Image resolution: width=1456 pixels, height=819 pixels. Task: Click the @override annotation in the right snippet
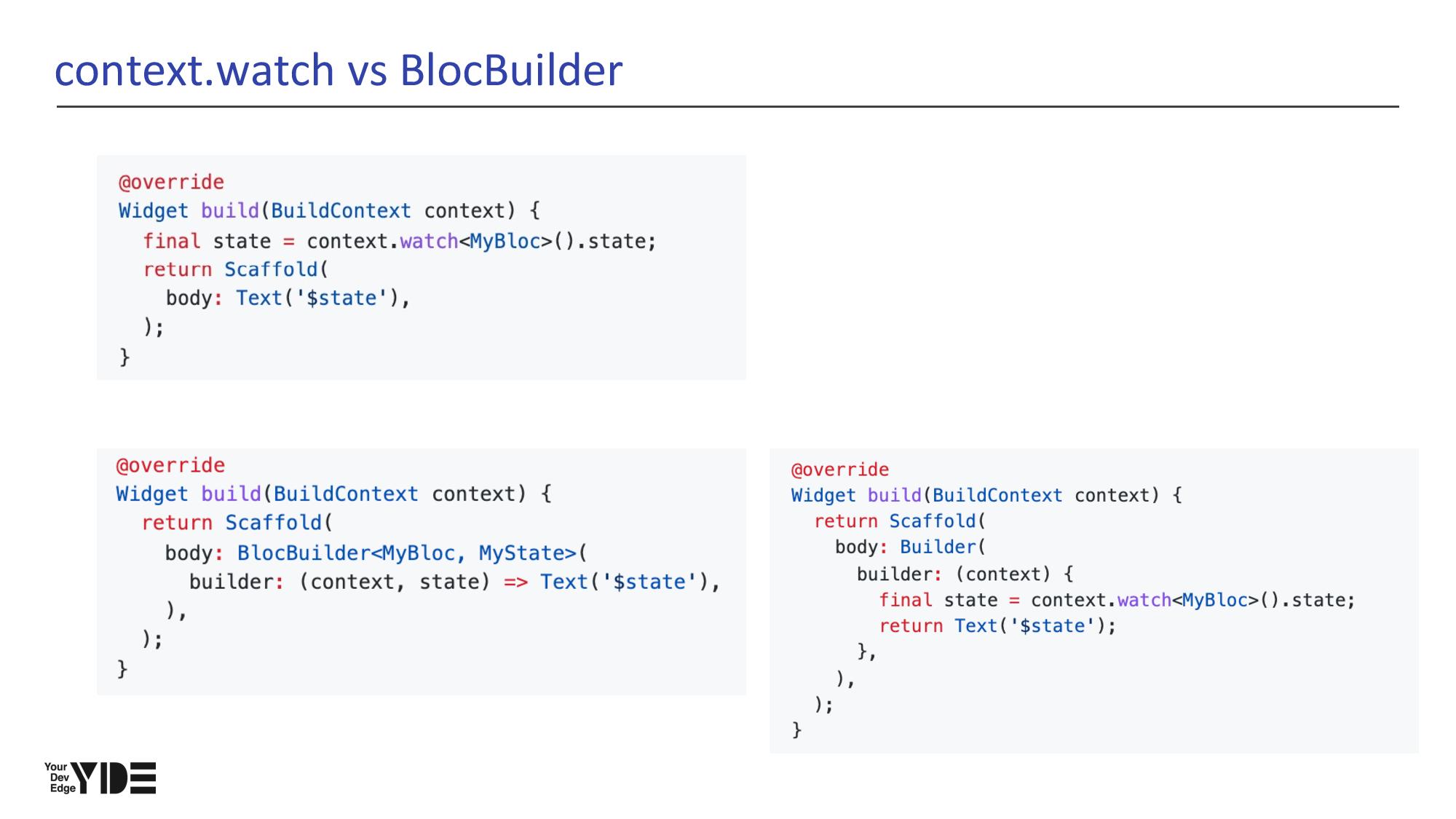[x=840, y=470]
